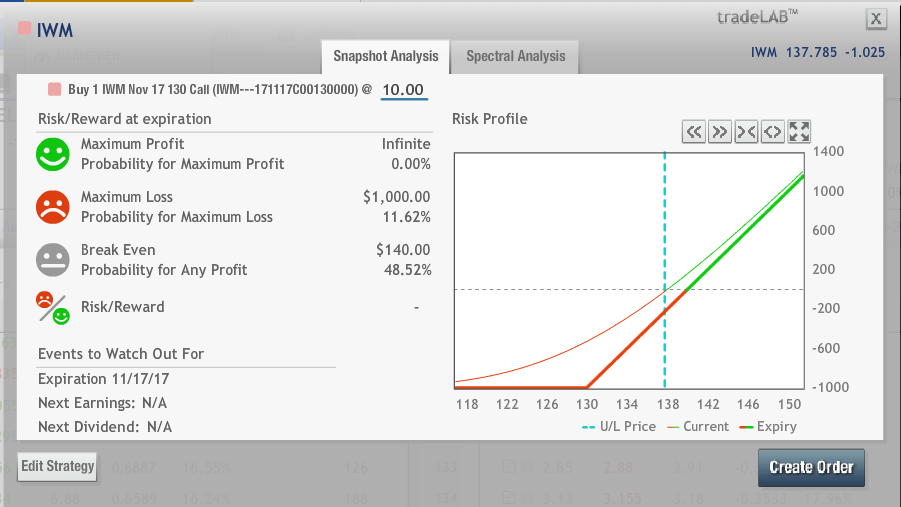
Task: Click the Expiry legend entry
Action: pyautogui.click(x=768, y=427)
